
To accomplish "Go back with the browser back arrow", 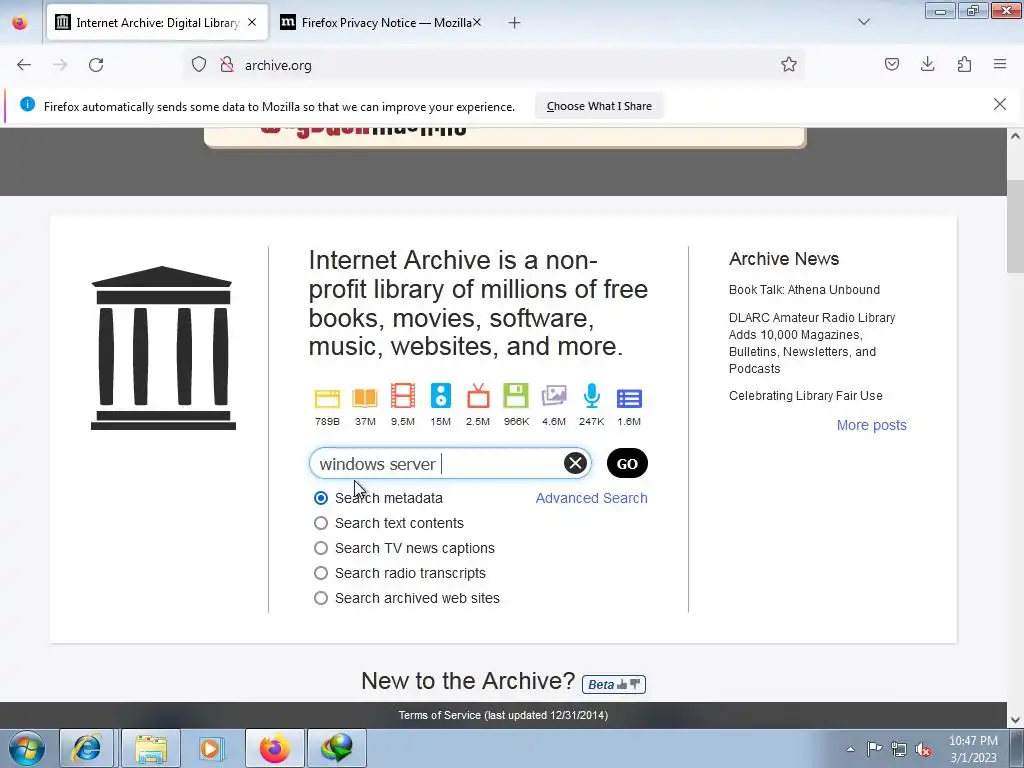I will [x=24, y=65].
